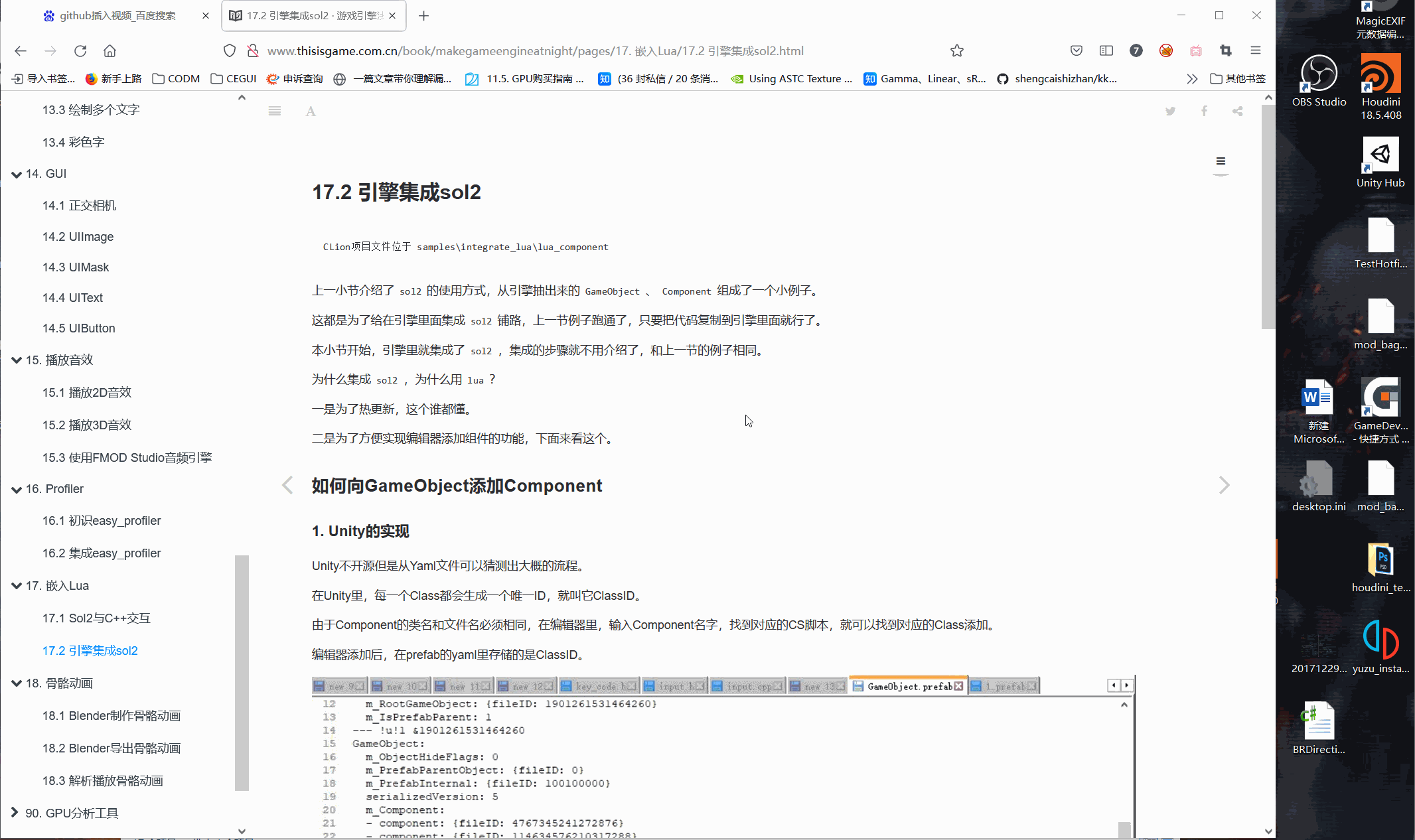
Task: Go to the next page arrow
Action: click(x=1225, y=486)
